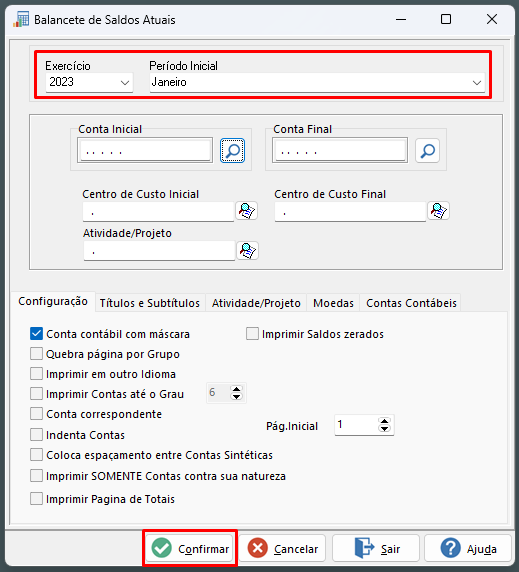The height and width of the screenshot is (572, 519).
Task: Focus the Centro de Custo Final field
Action: point(350,212)
